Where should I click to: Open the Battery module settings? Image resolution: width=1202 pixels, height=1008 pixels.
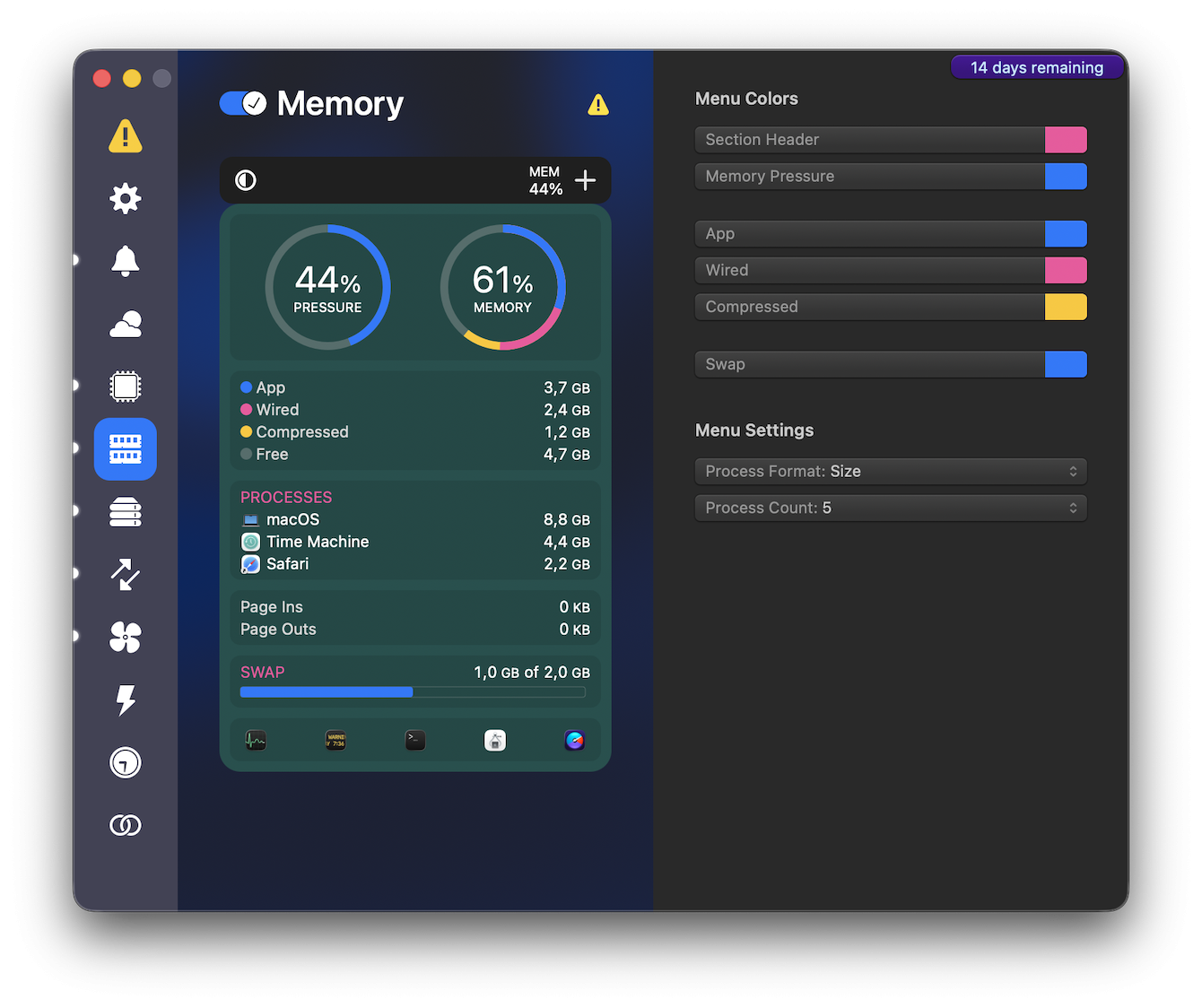tap(126, 700)
